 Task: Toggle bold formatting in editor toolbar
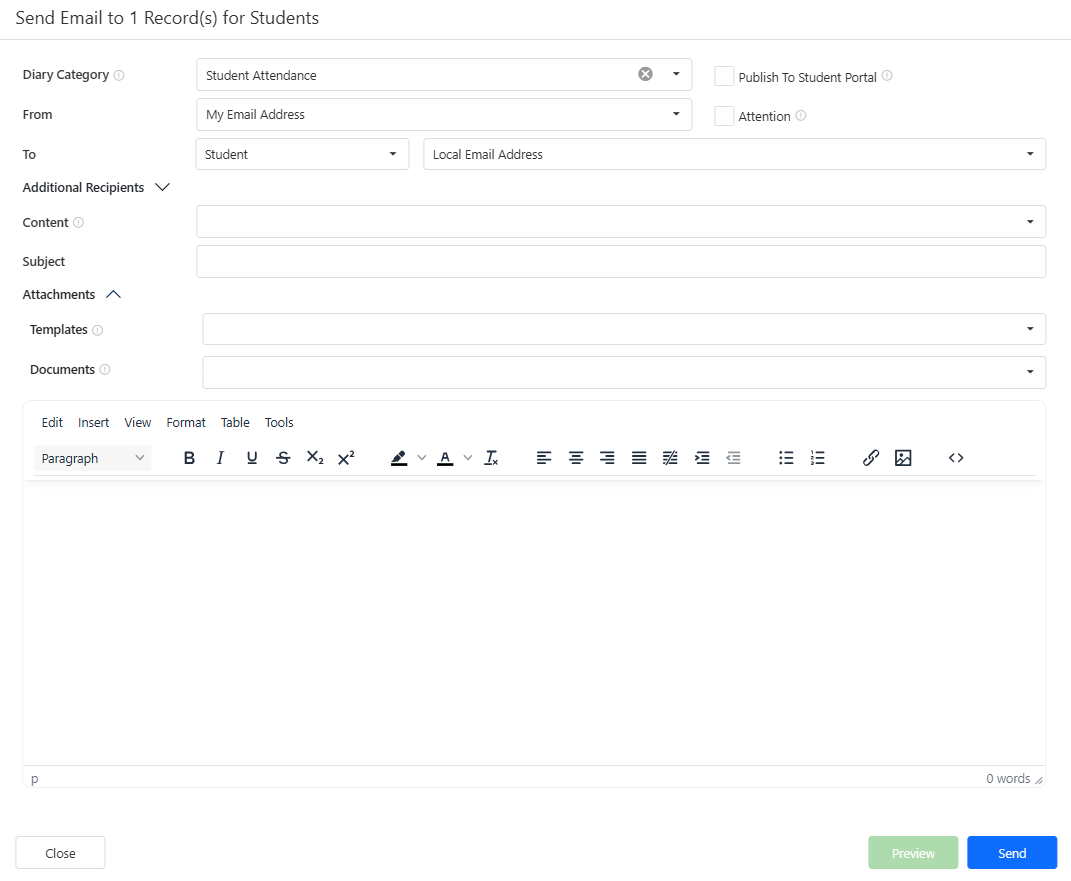click(189, 458)
